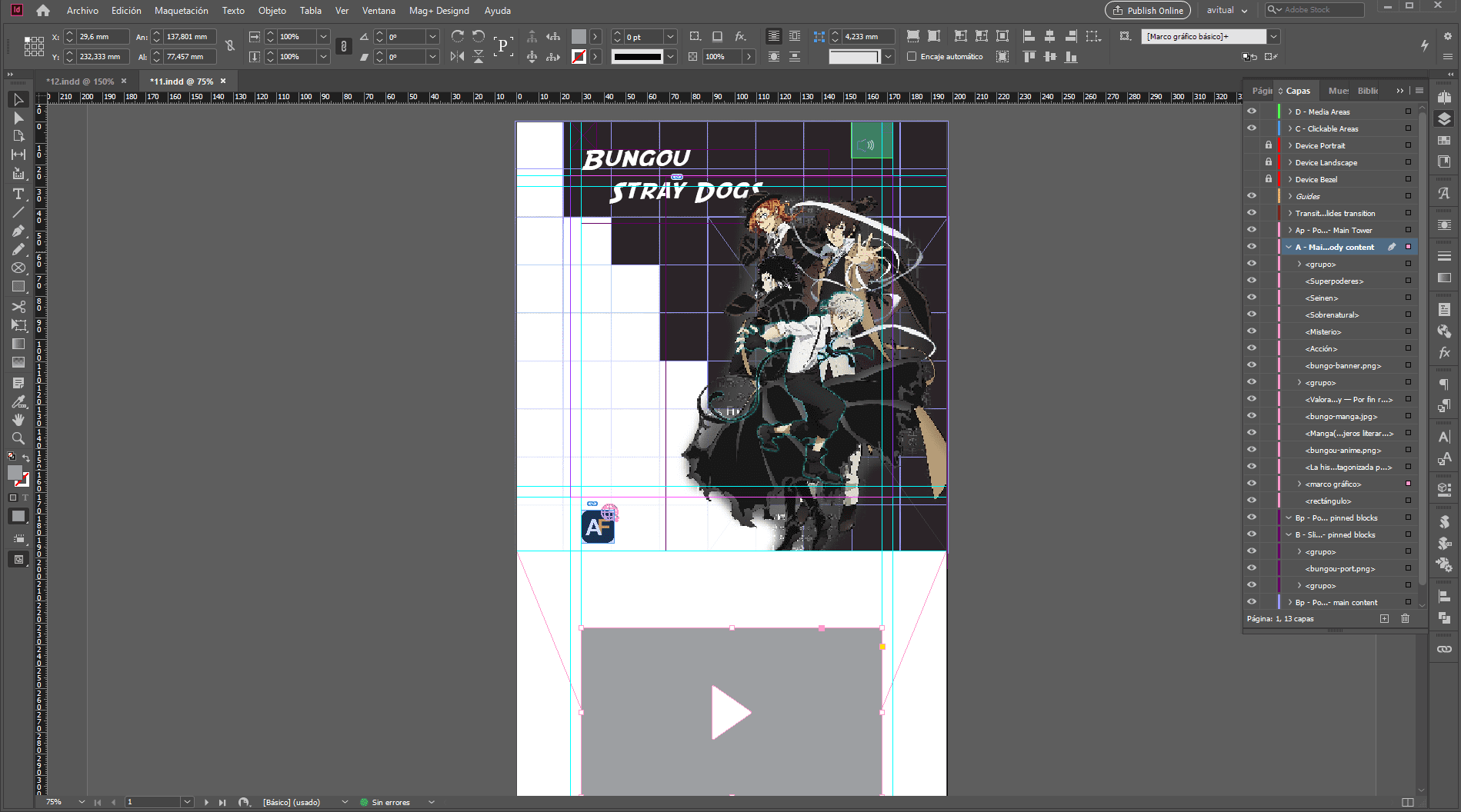Click the Publish Online button
The width and height of the screenshot is (1461, 812).
coord(1147,11)
